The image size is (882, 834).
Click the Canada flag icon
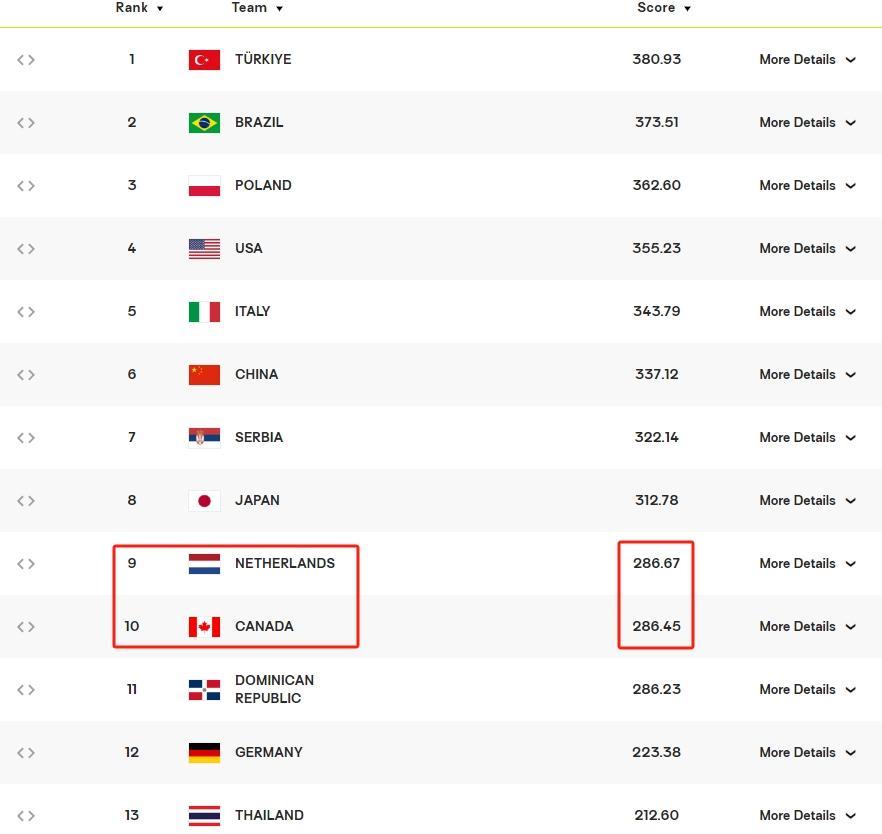204,627
